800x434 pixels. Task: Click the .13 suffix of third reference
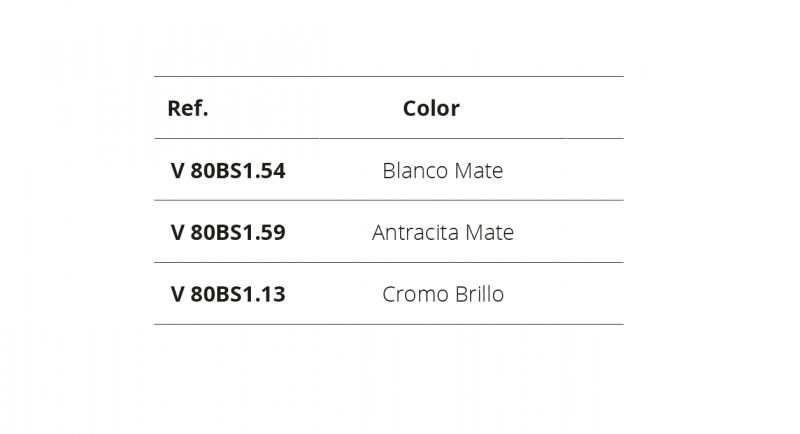[x=270, y=294]
